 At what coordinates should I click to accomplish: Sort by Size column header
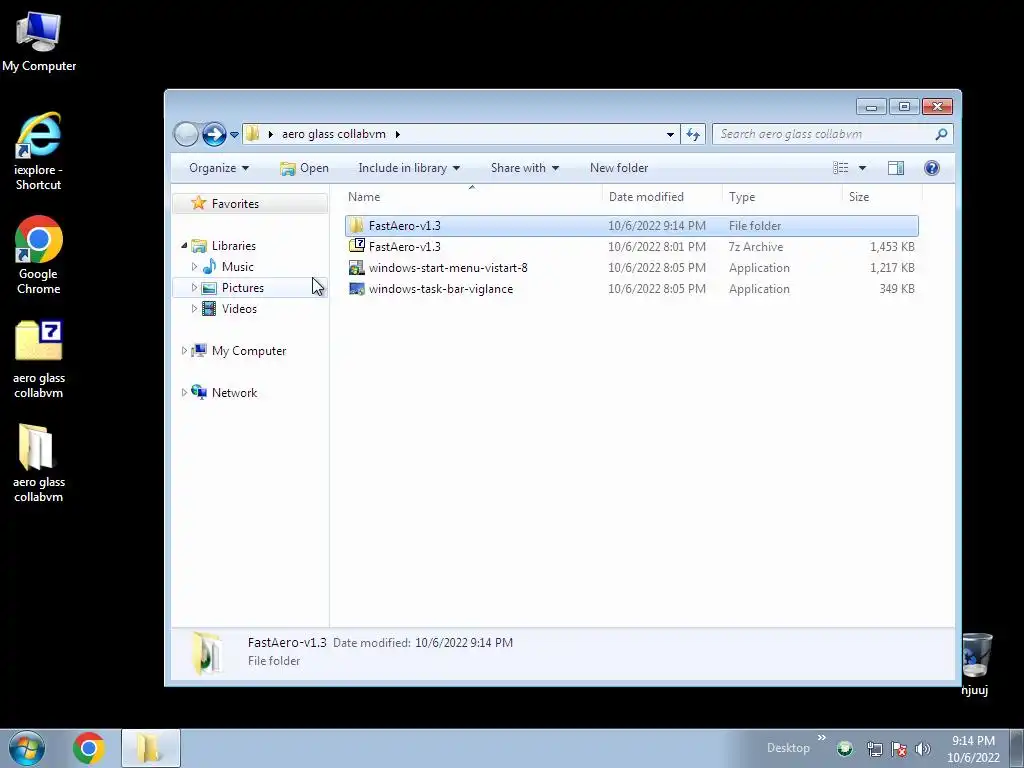882,197
